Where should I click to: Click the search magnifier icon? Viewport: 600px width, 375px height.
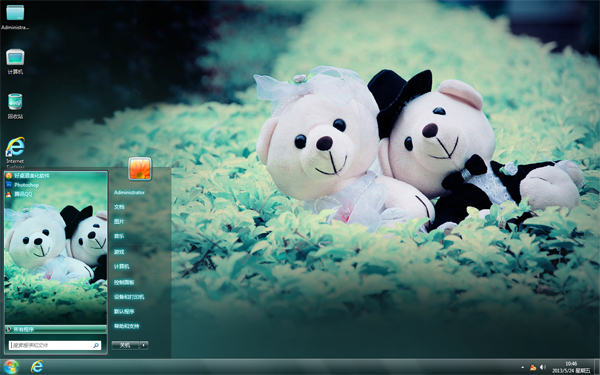[96, 345]
